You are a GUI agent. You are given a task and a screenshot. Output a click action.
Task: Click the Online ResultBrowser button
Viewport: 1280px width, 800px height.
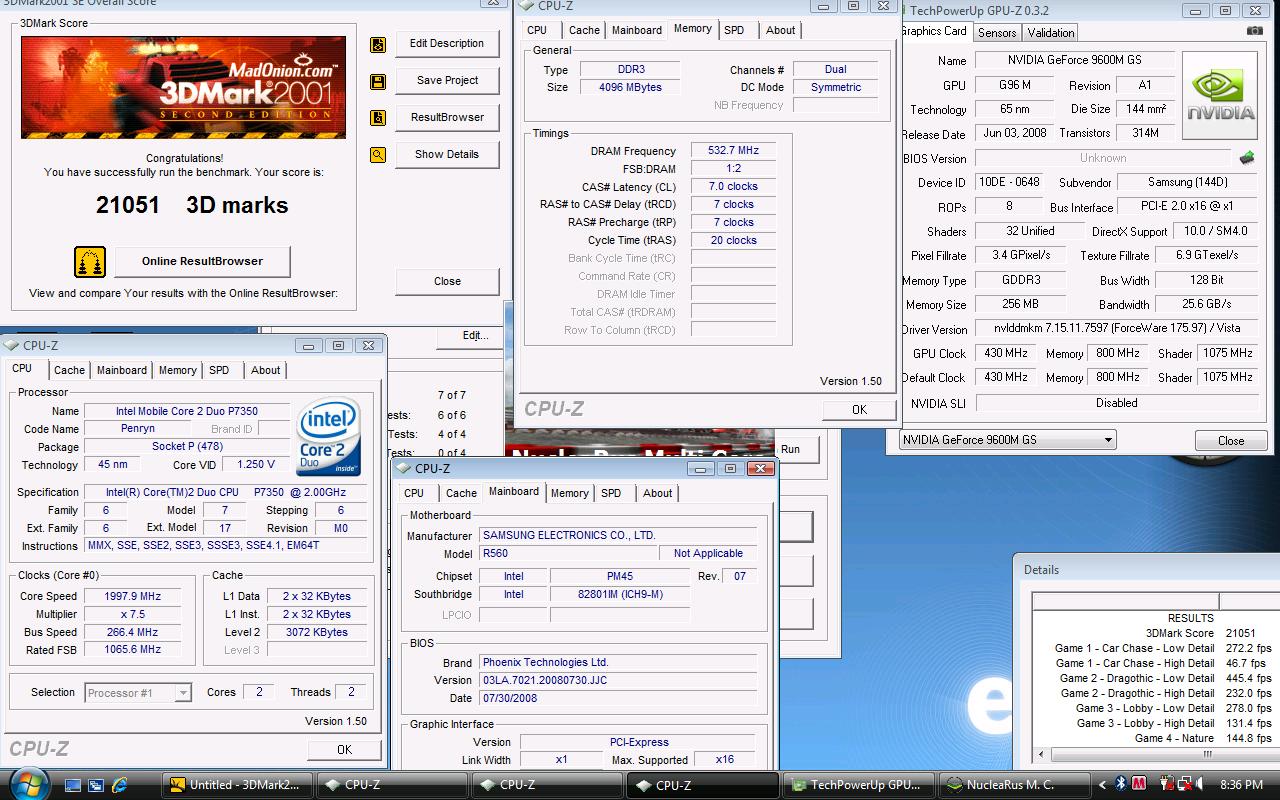point(202,262)
